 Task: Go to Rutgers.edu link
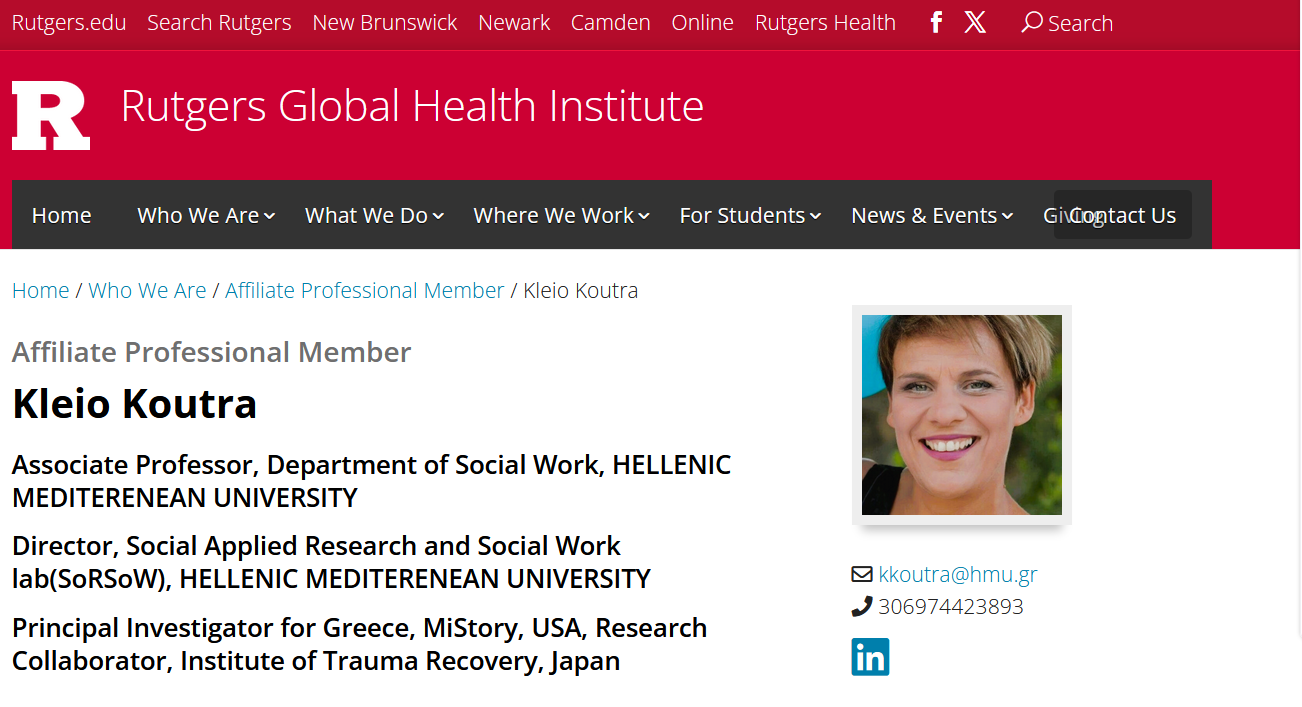tap(69, 22)
